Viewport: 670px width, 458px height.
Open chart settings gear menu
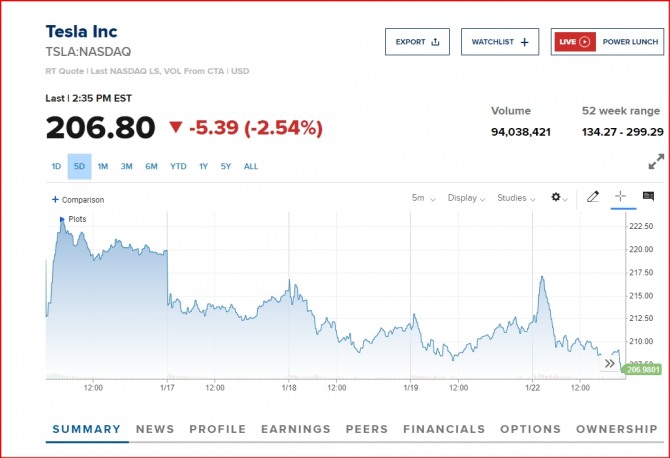(558, 198)
